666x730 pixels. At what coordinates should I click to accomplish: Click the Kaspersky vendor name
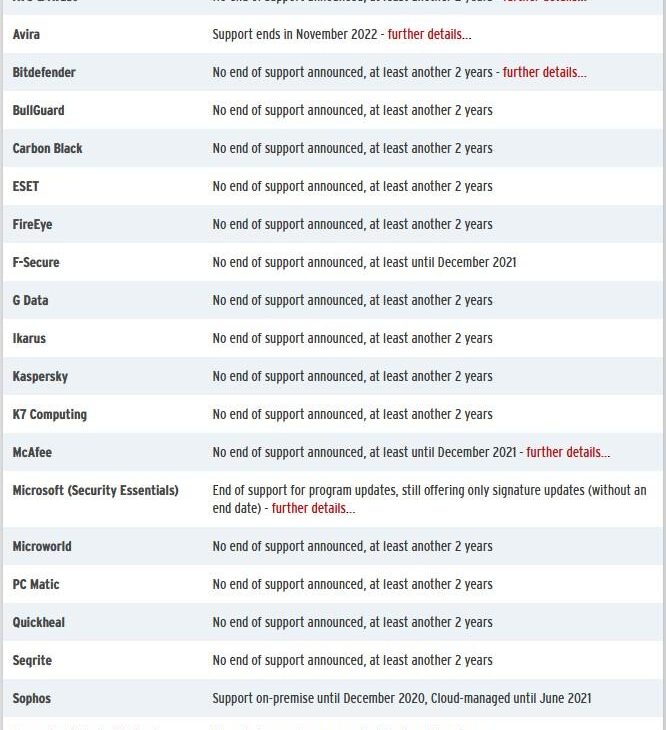click(x=40, y=376)
